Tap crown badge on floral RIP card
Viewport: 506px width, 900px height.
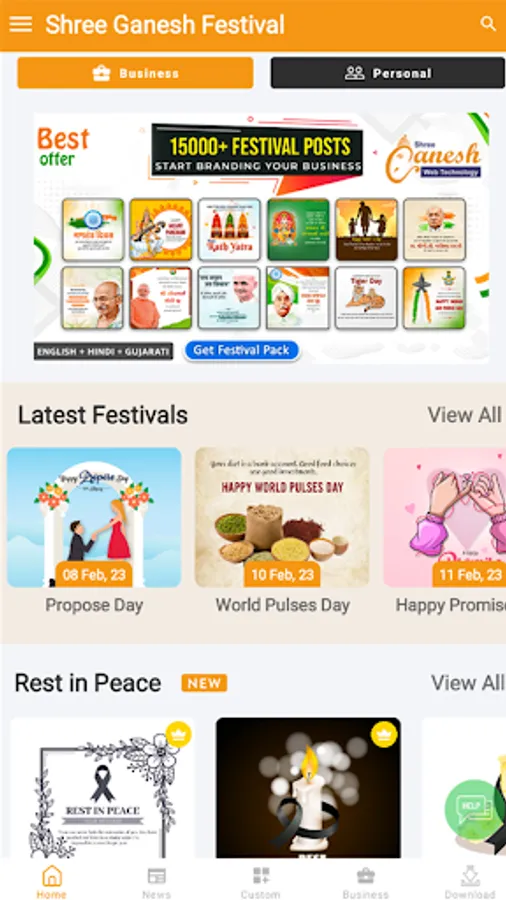(x=178, y=734)
